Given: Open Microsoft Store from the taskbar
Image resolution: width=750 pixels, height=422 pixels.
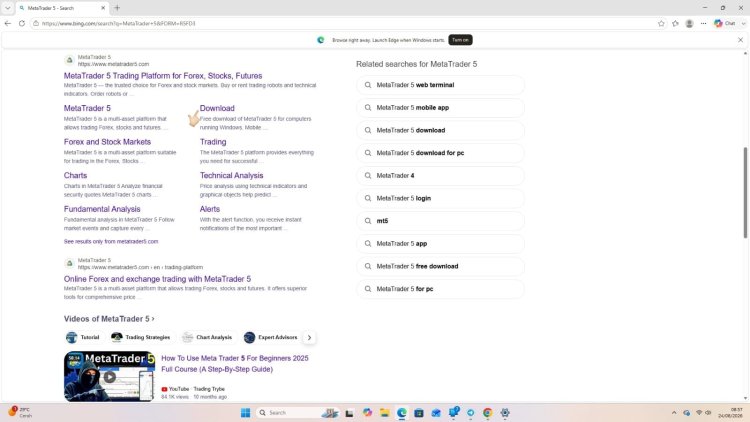Looking at the screenshot, I should (419, 413).
